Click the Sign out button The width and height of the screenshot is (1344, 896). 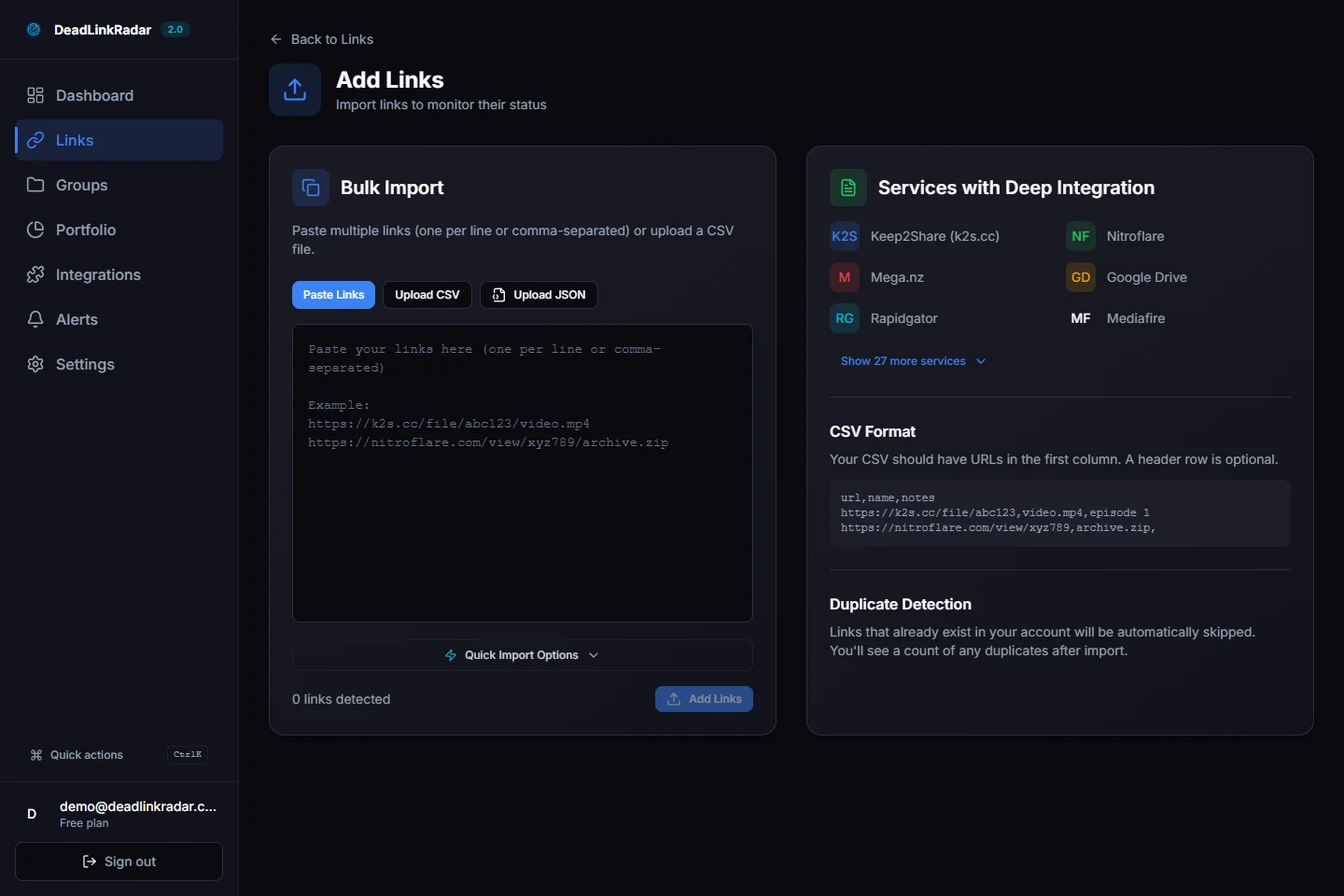(x=119, y=861)
